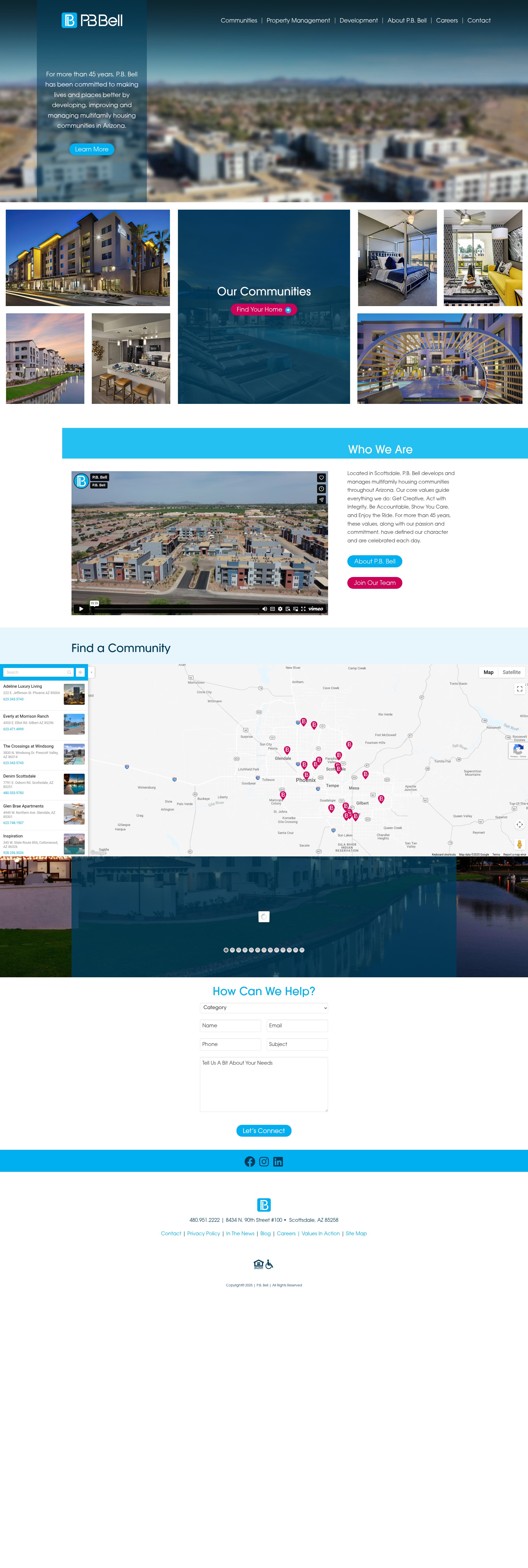Open In The News footer link
528x1568 pixels.
click(x=240, y=1233)
